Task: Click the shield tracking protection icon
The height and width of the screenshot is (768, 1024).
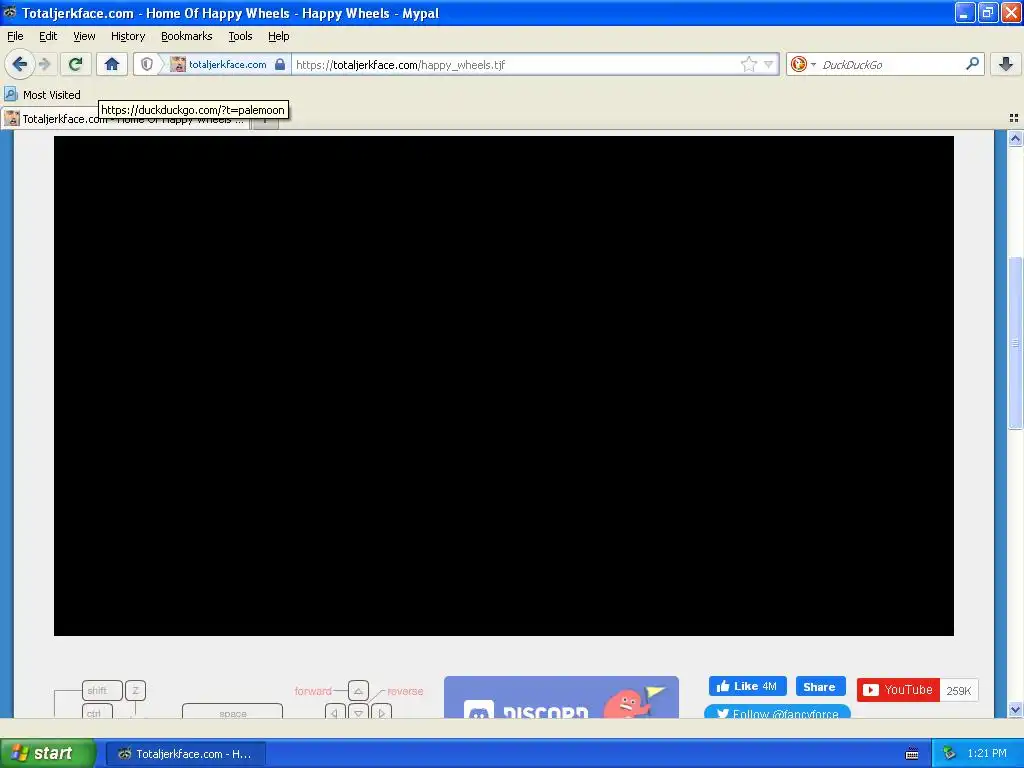Action: click(147, 64)
